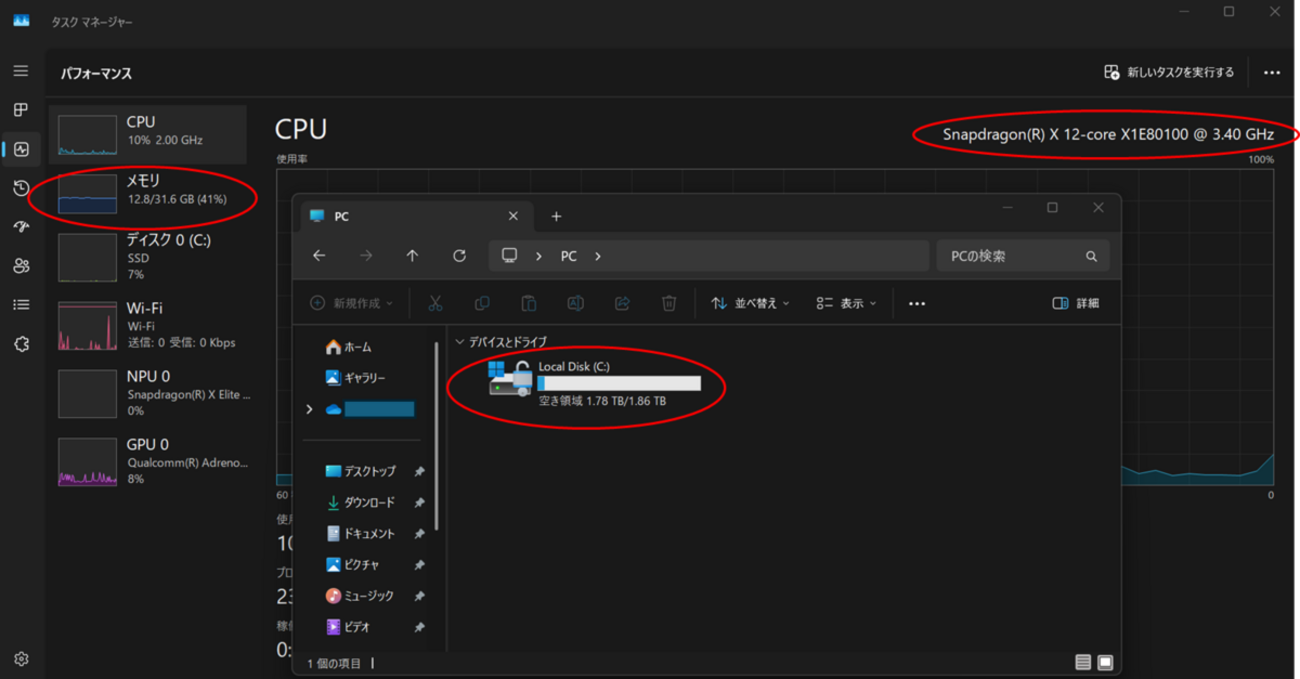Viewport: 1300px width, 679px height.
Task: Select GPU 0 in the Performance list
Action: coord(148,461)
